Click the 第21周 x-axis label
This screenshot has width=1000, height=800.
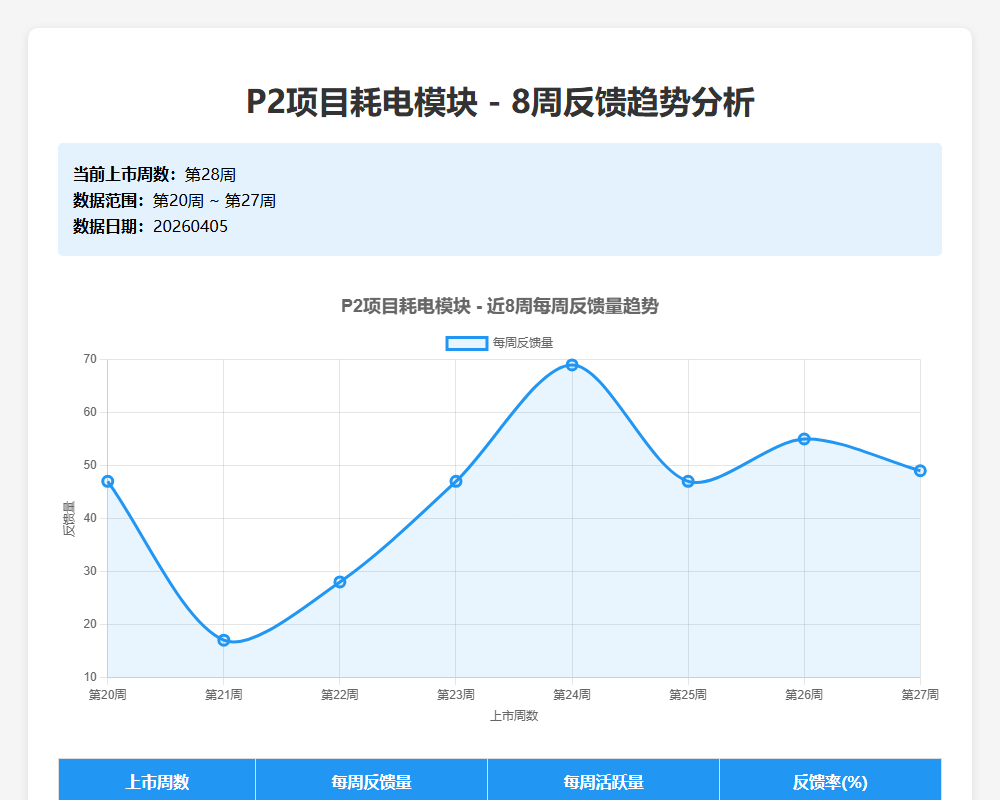click(x=224, y=694)
